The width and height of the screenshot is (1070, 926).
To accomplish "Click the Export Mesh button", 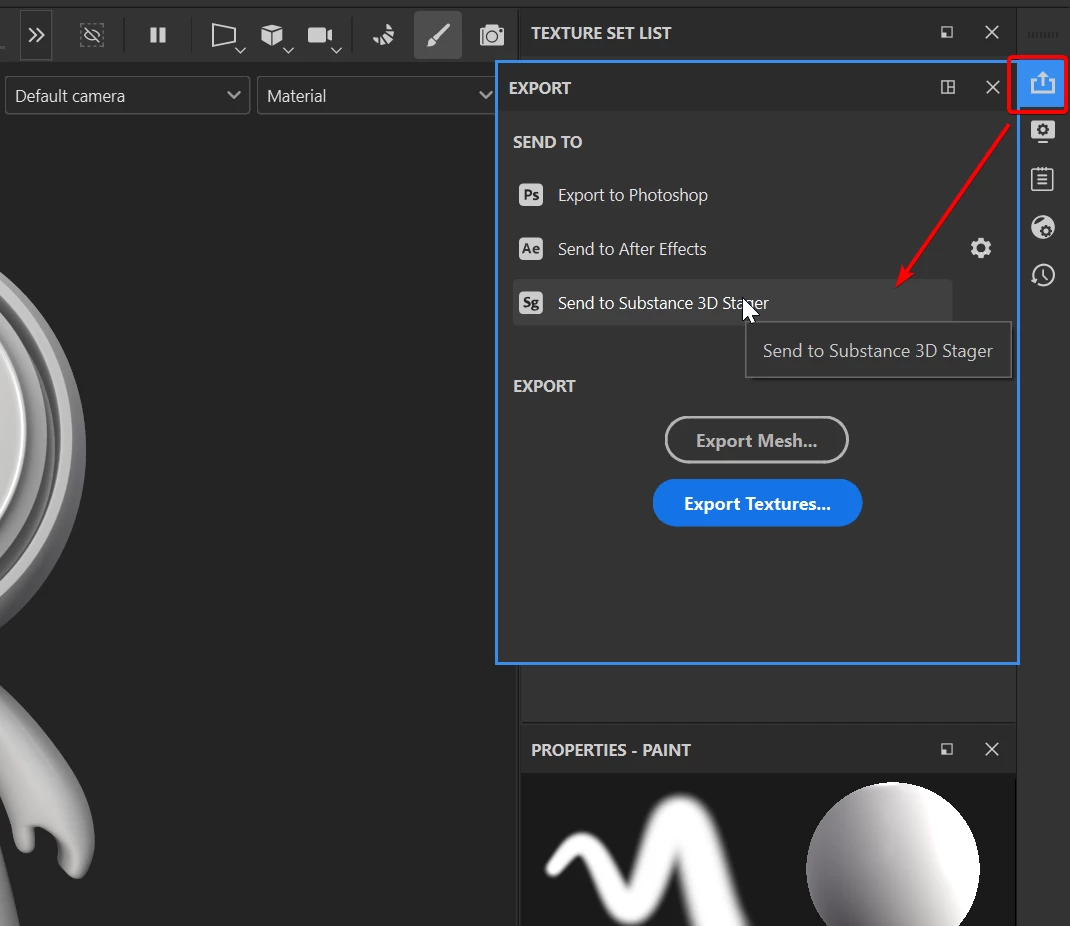I will pyautogui.click(x=756, y=440).
